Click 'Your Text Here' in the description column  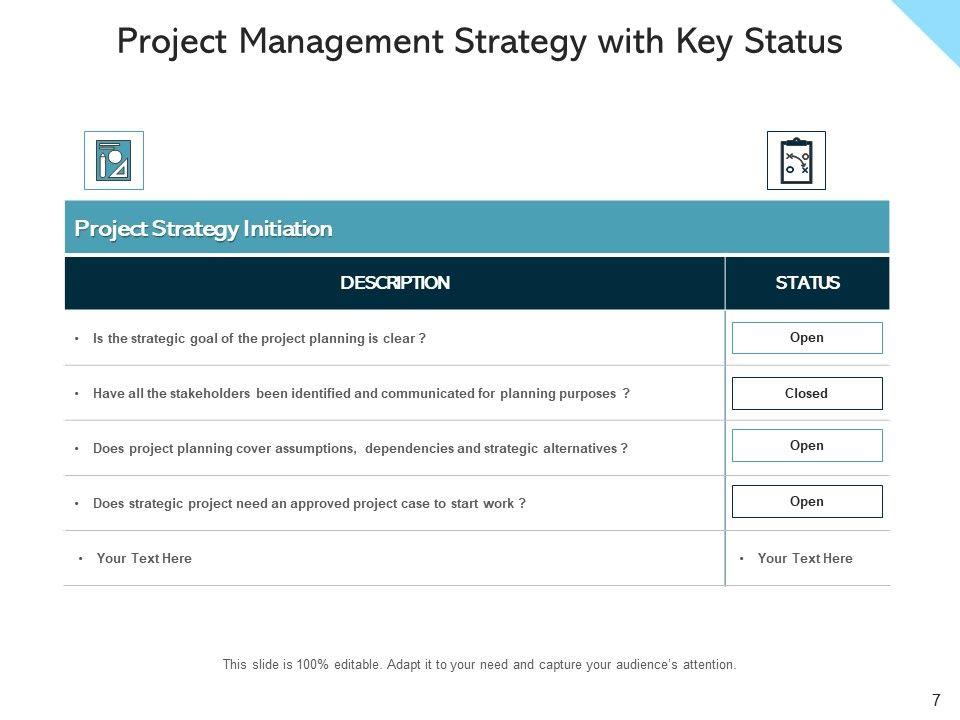point(144,559)
